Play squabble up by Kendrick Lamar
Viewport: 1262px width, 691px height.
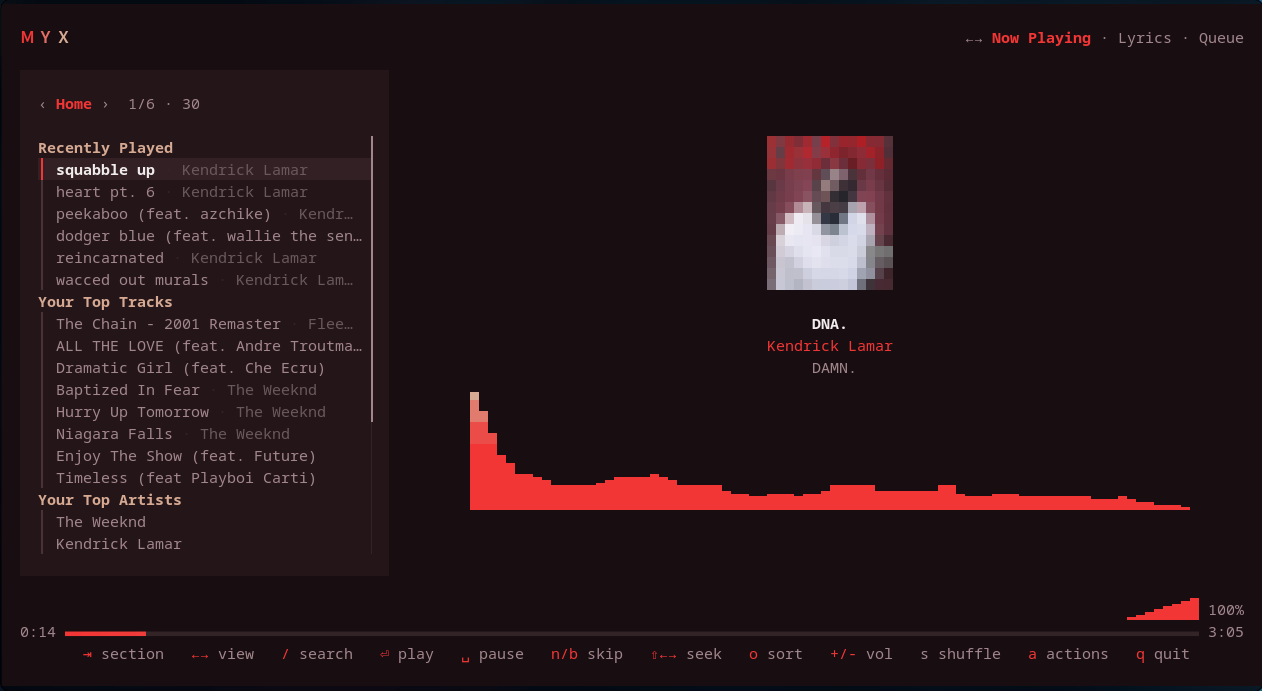coord(206,170)
